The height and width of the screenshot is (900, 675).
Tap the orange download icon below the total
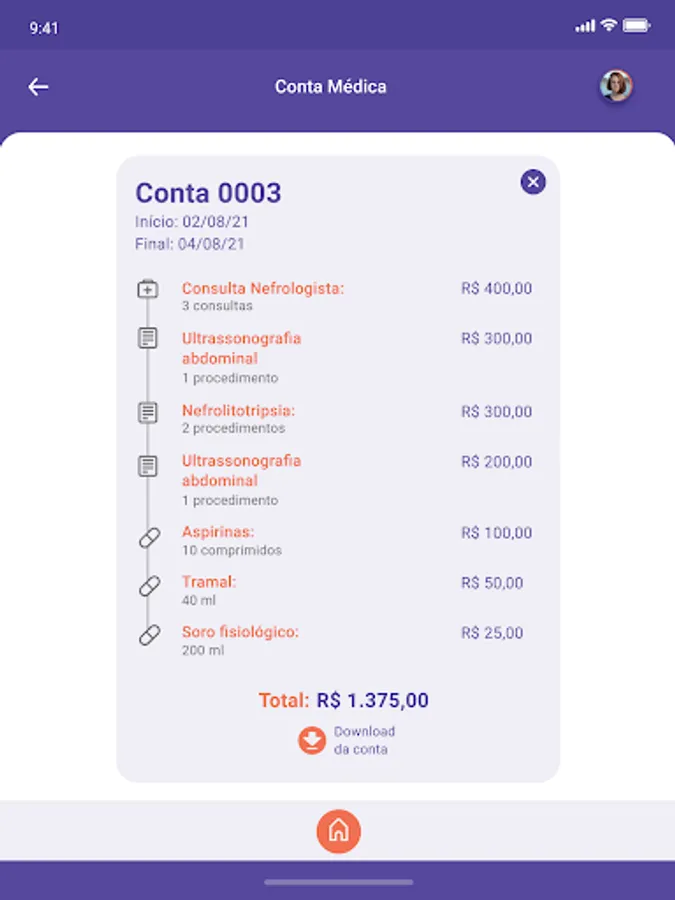pyautogui.click(x=310, y=740)
